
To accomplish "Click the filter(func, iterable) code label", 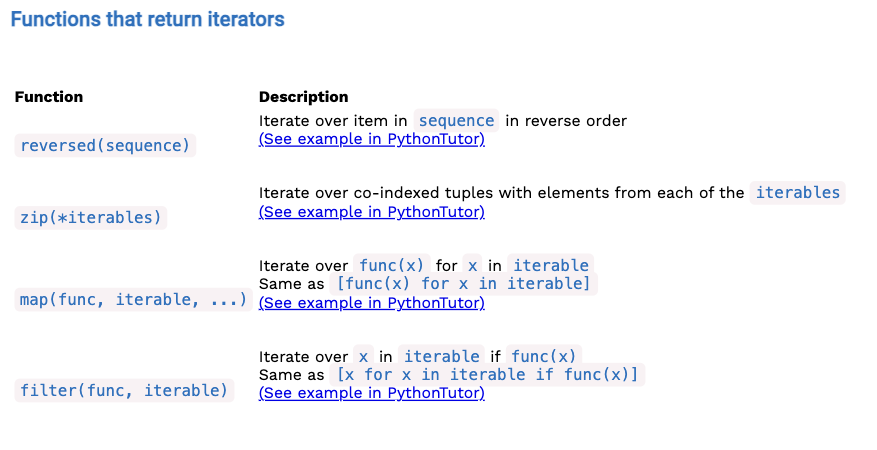I will coord(124,390).
